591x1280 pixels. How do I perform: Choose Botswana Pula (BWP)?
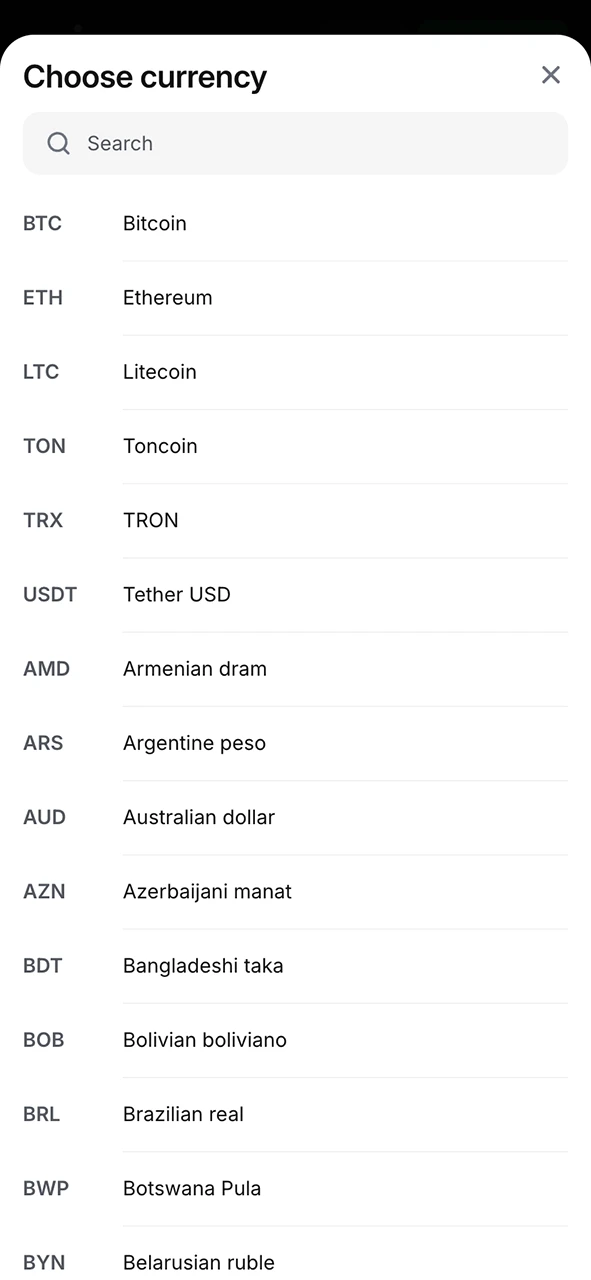pos(295,1188)
